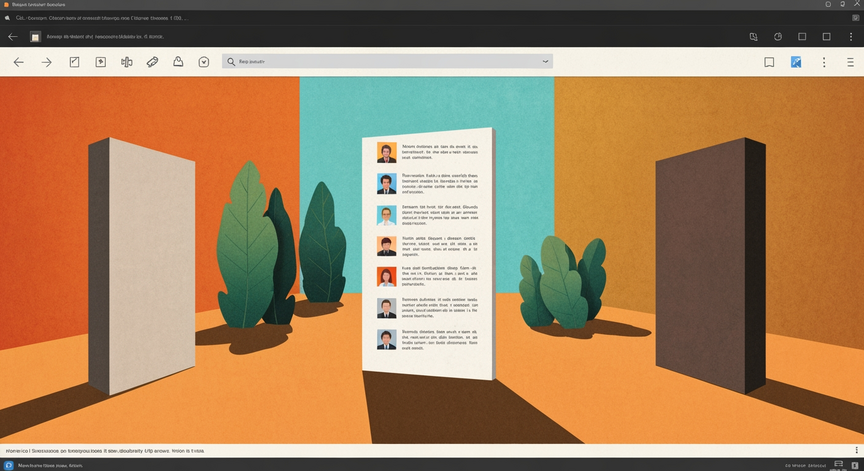Click the bookmark icon in light toolbar
Screen dimensions: 864x471
tap(769, 62)
